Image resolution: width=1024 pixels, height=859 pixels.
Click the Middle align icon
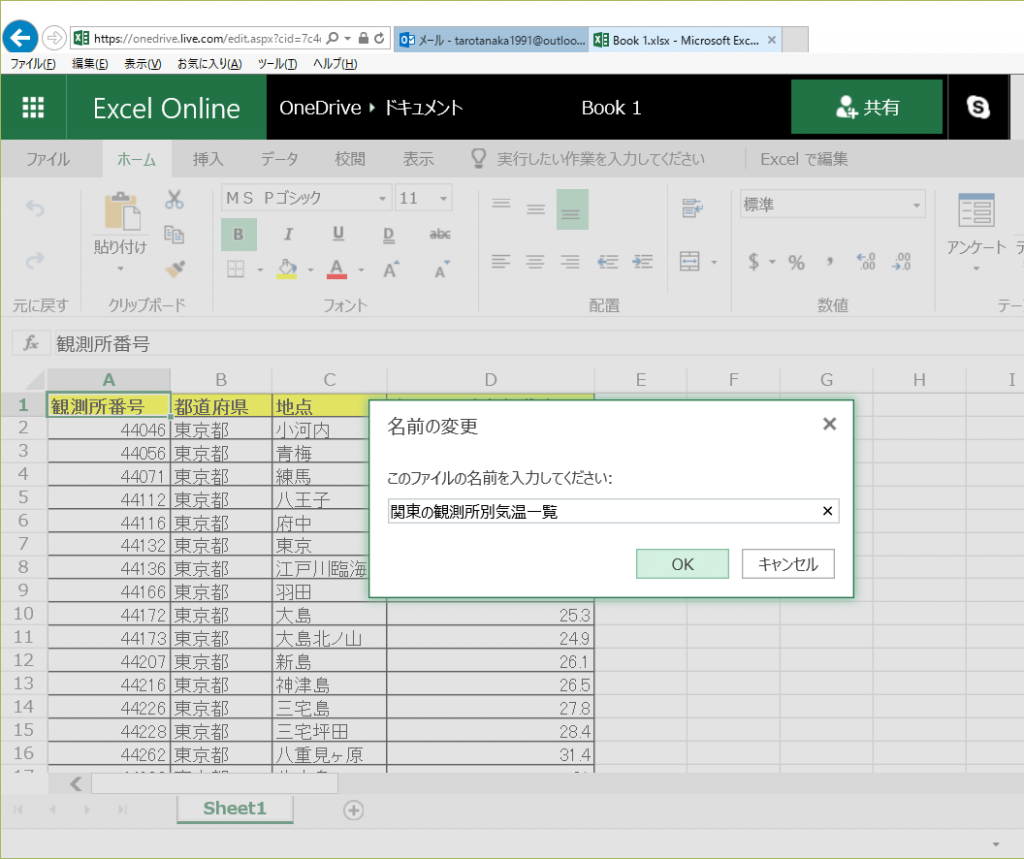[x=536, y=209]
